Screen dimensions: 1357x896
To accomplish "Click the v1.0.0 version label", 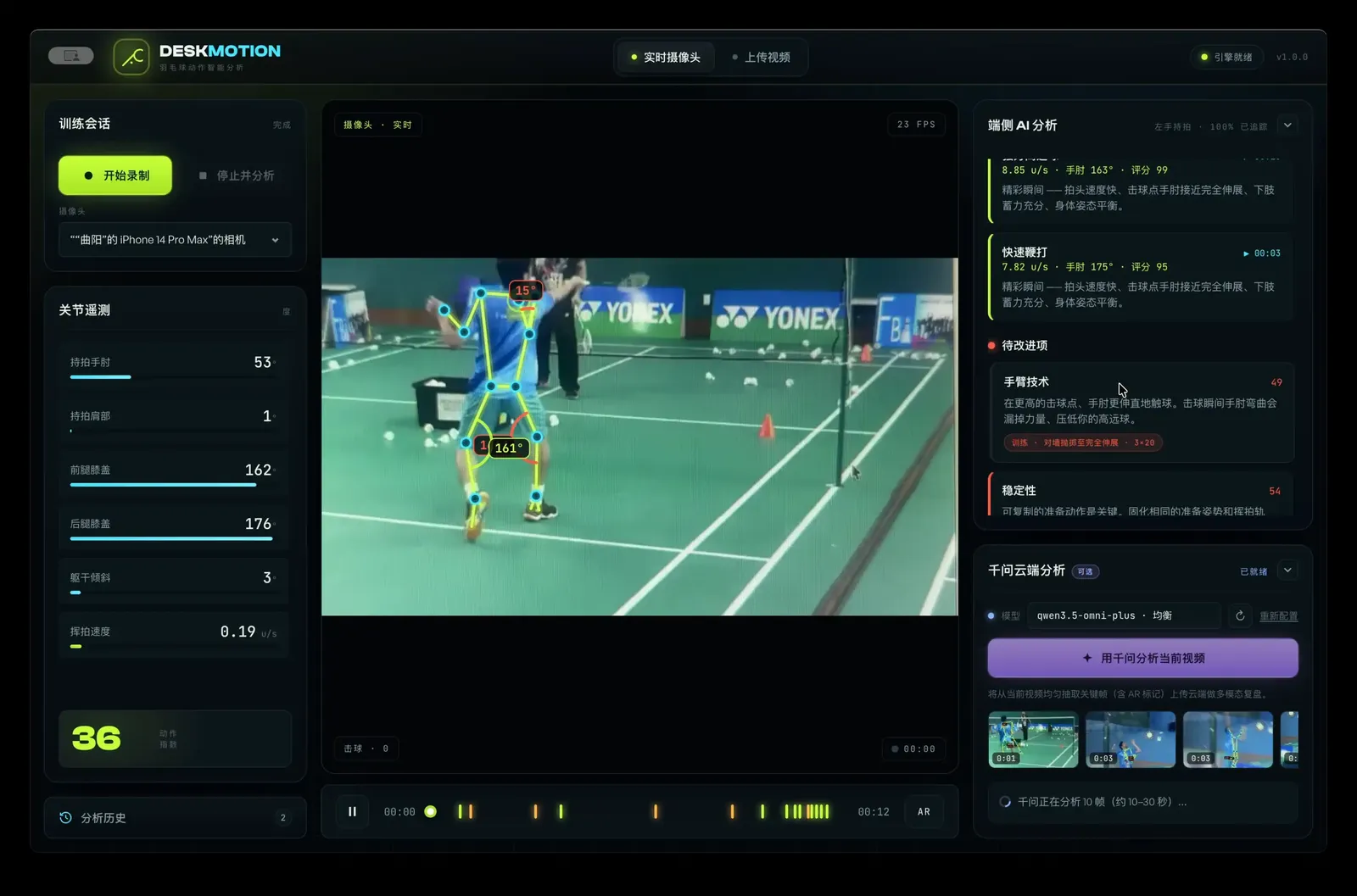I will click(1292, 57).
